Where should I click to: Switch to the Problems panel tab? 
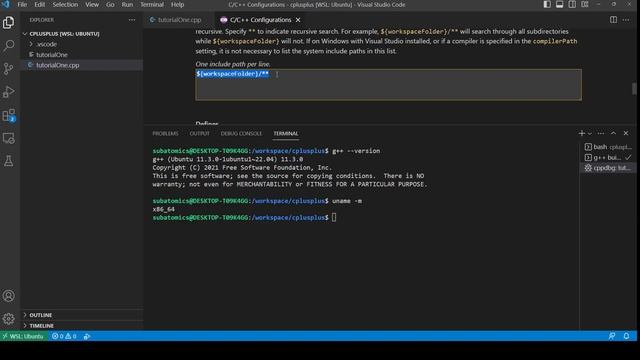(x=165, y=133)
